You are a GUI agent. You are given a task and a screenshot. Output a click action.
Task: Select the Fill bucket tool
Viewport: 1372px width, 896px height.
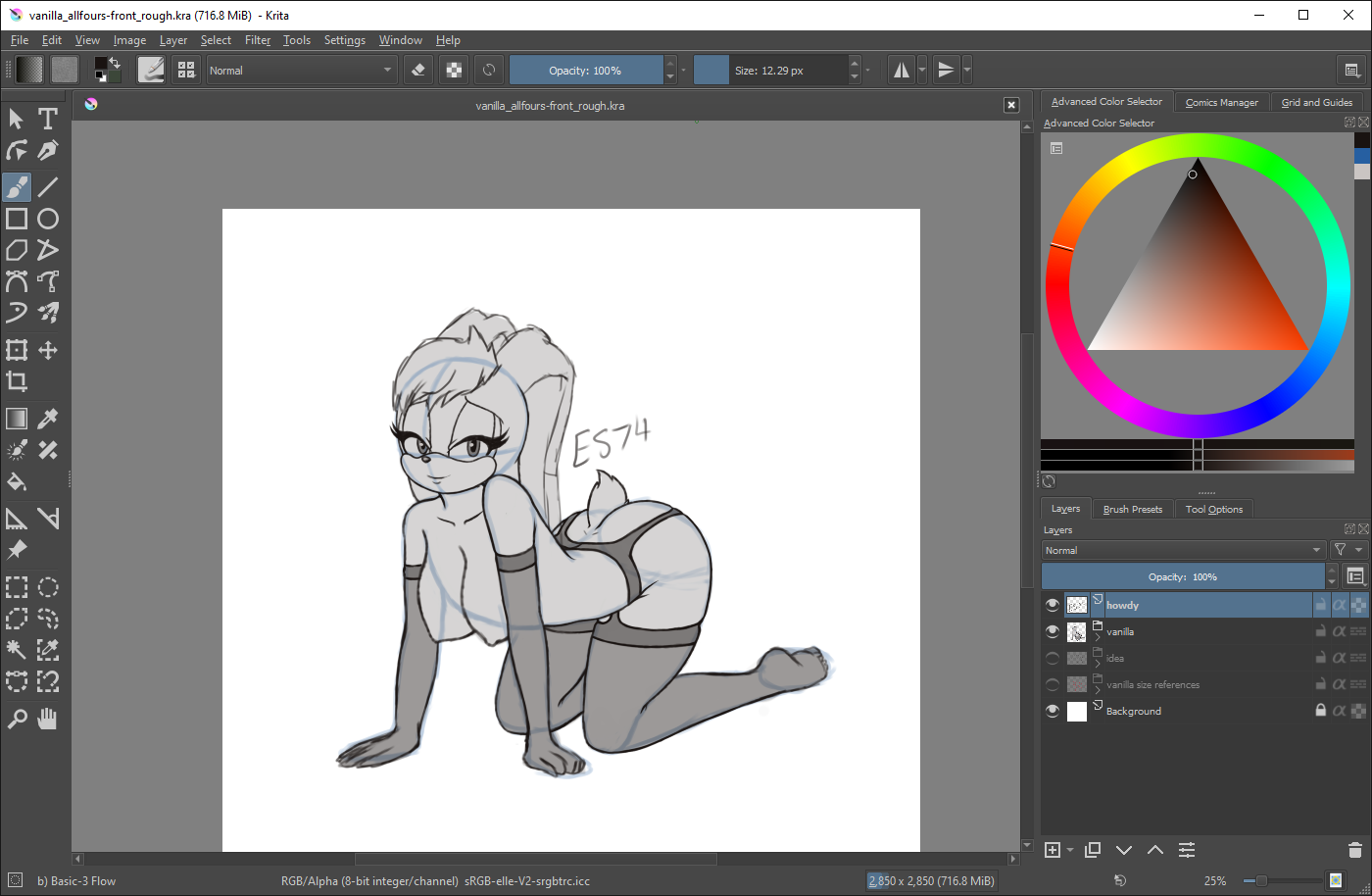pos(17,481)
